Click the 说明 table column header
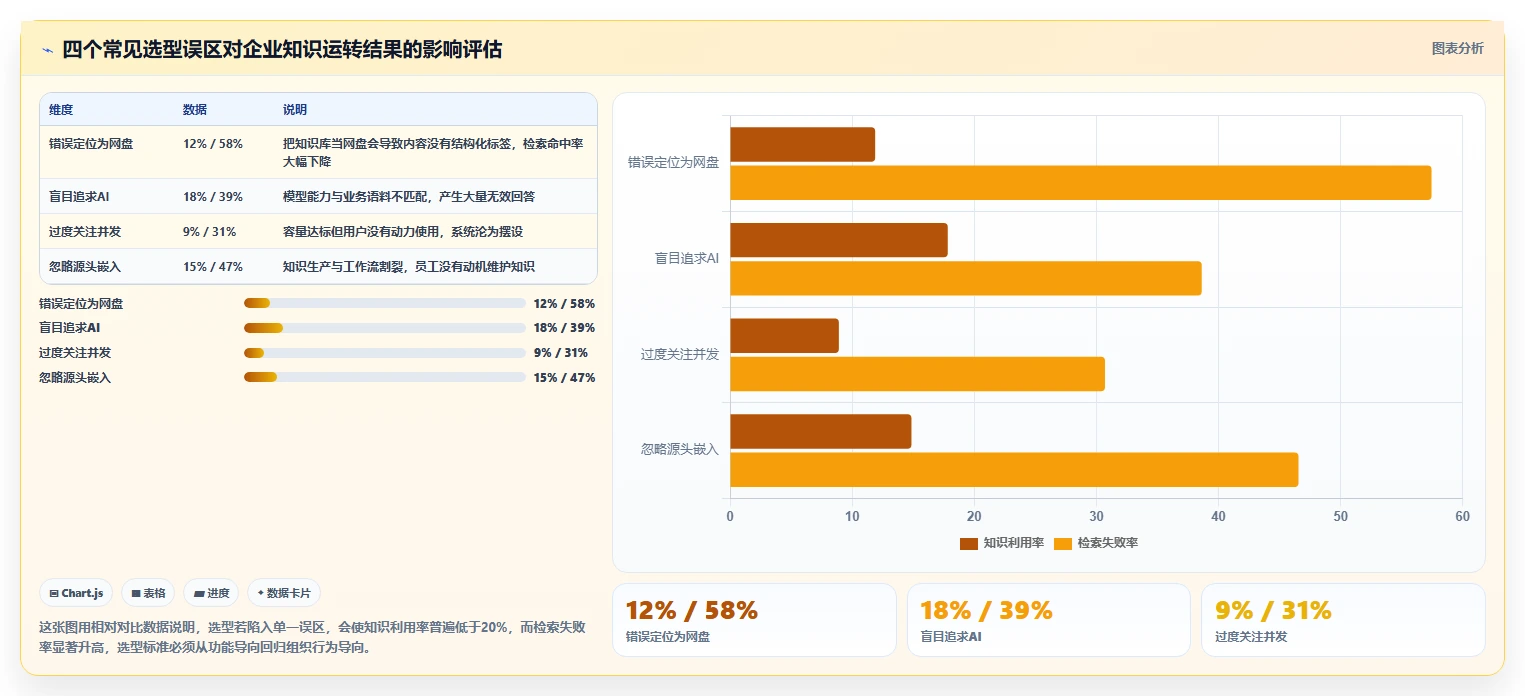 click(x=295, y=110)
